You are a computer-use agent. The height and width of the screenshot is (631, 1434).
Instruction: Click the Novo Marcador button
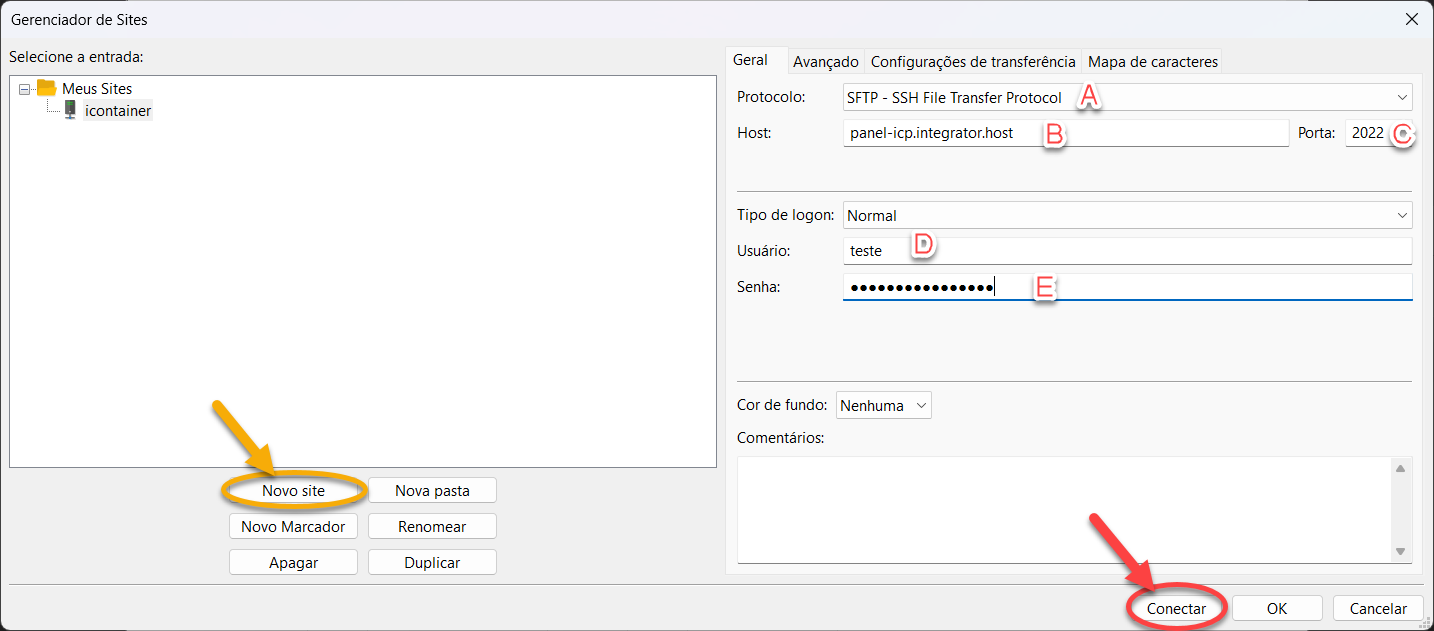pos(293,526)
